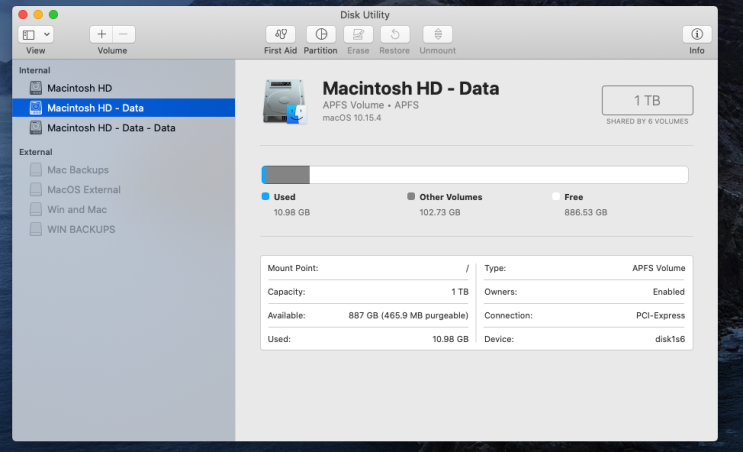Select Macintosh HD in sidebar
This screenshot has height=452, width=743.
point(79,88)
